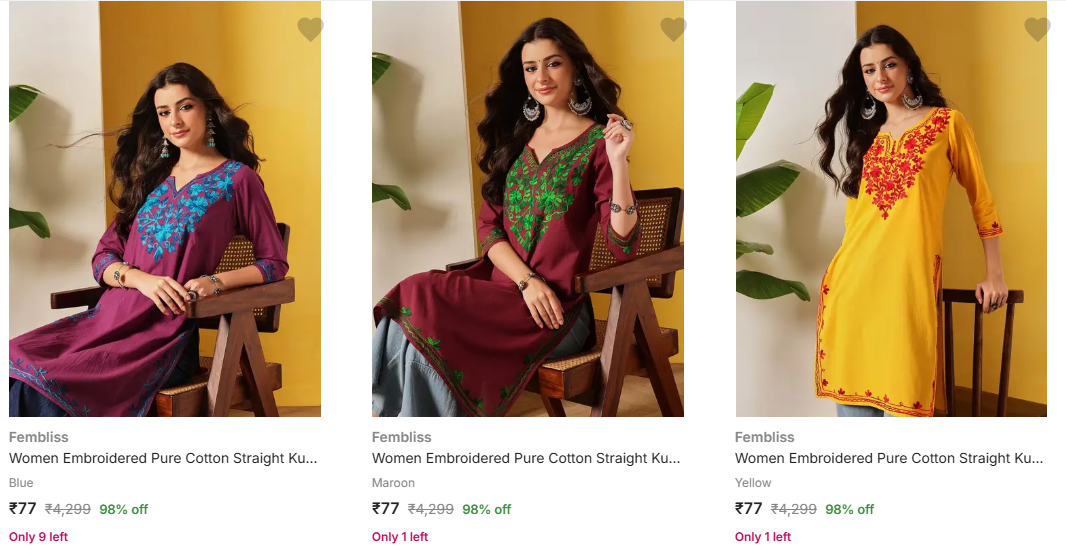This screenshot has height=550, width=1066.
Task: Open the purple kurta with blue embroidery photo
Action: pos(165,220)
